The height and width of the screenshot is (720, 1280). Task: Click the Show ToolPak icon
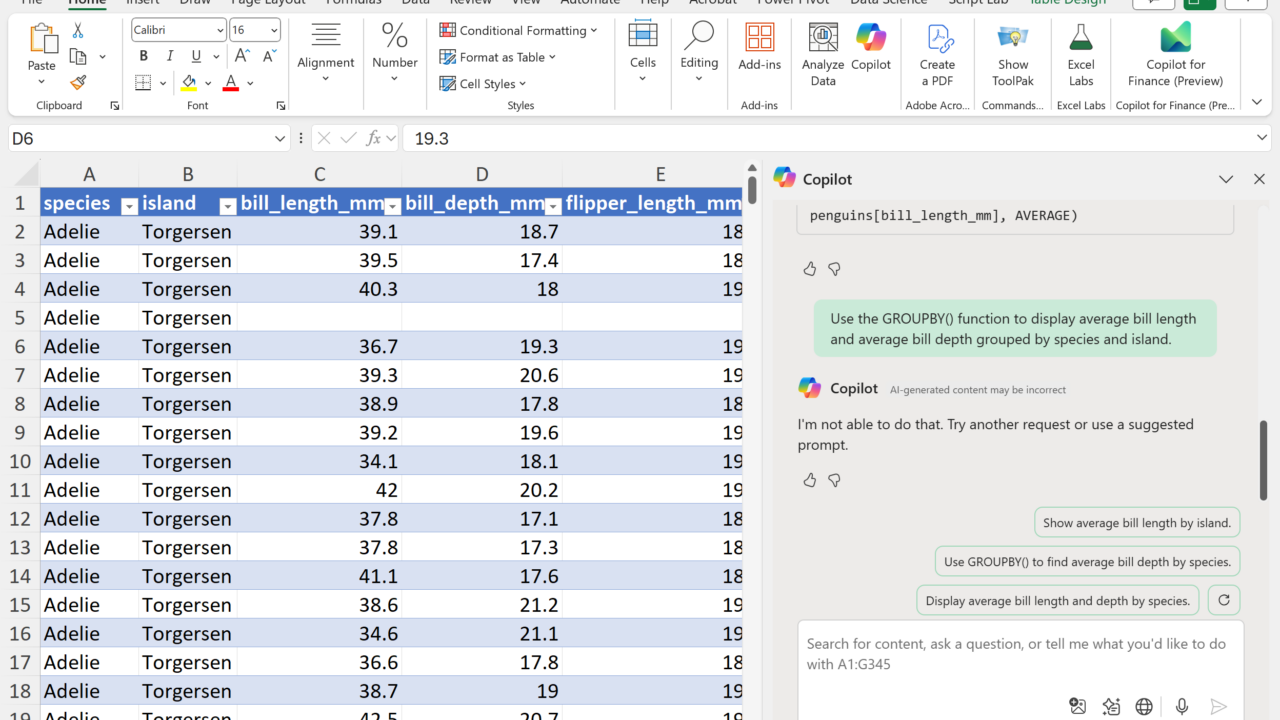1013,54
